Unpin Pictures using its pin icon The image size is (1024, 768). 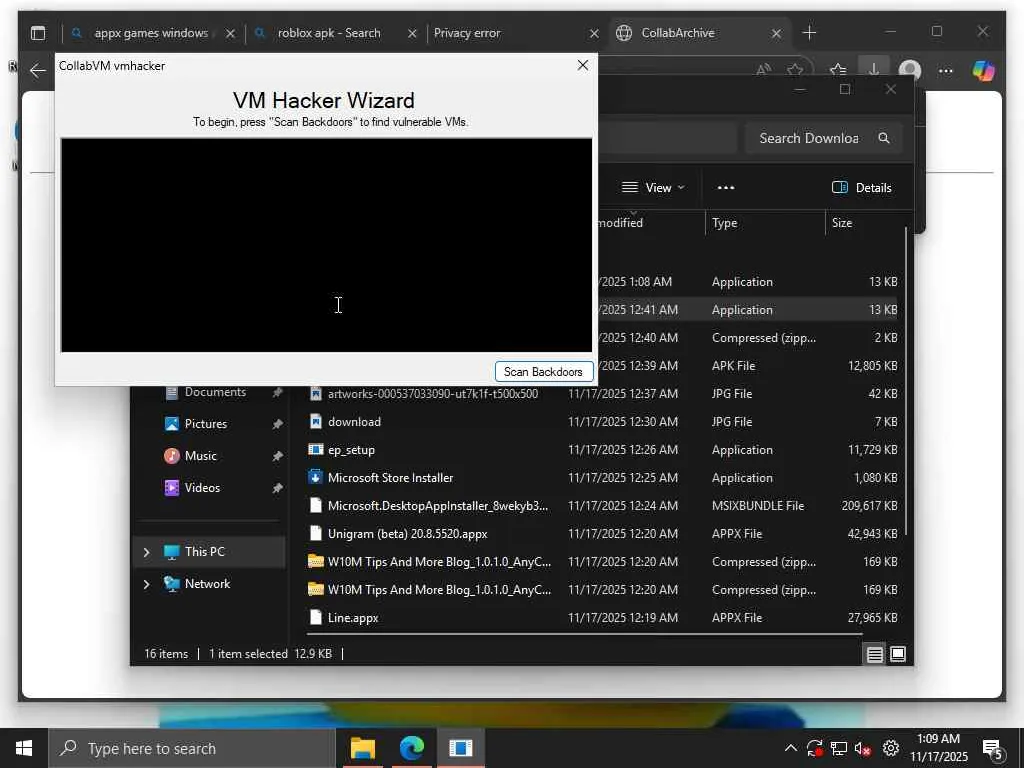click(277, 424)
